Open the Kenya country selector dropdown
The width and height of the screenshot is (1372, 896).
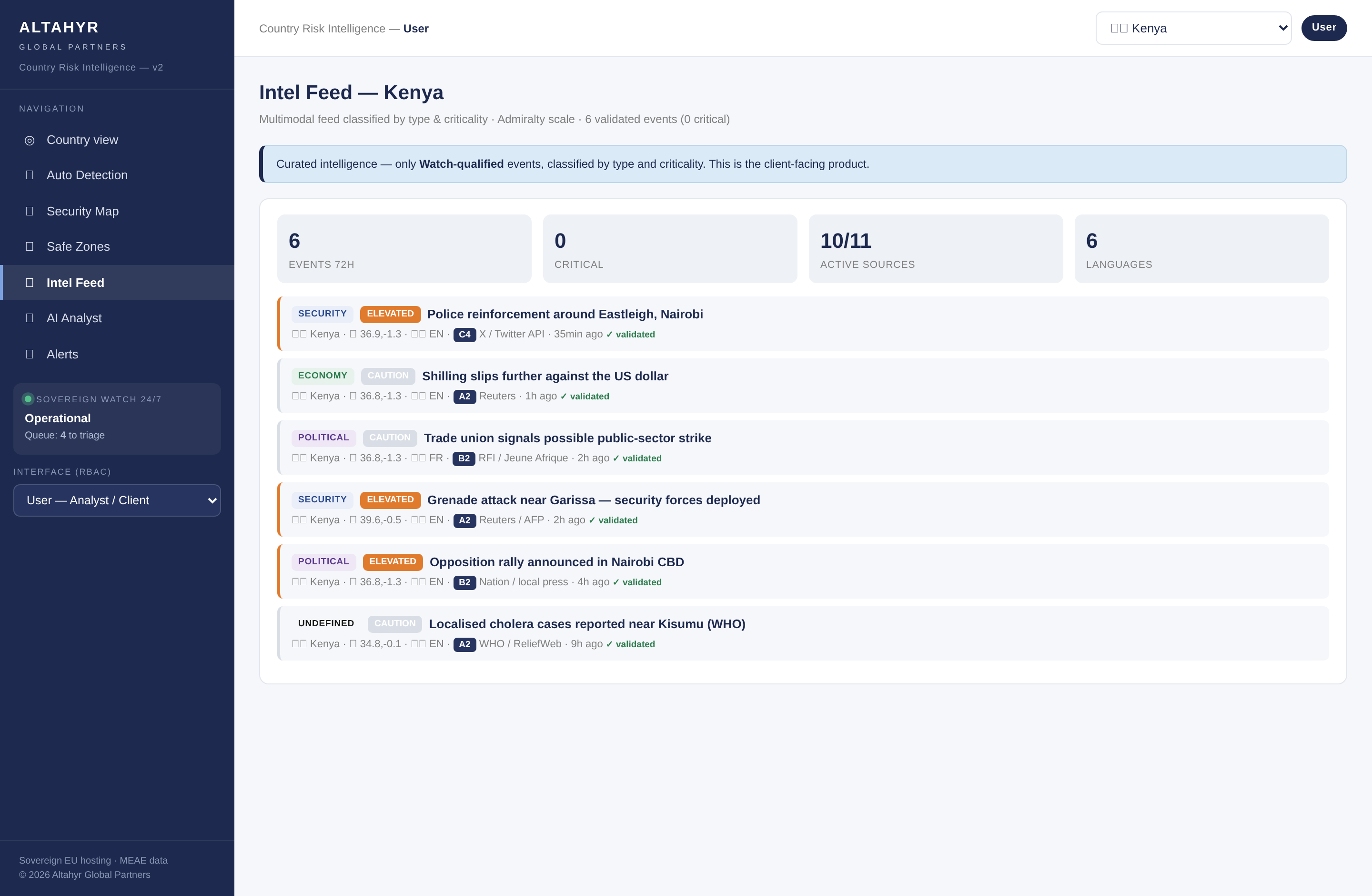coord(1193,28)
